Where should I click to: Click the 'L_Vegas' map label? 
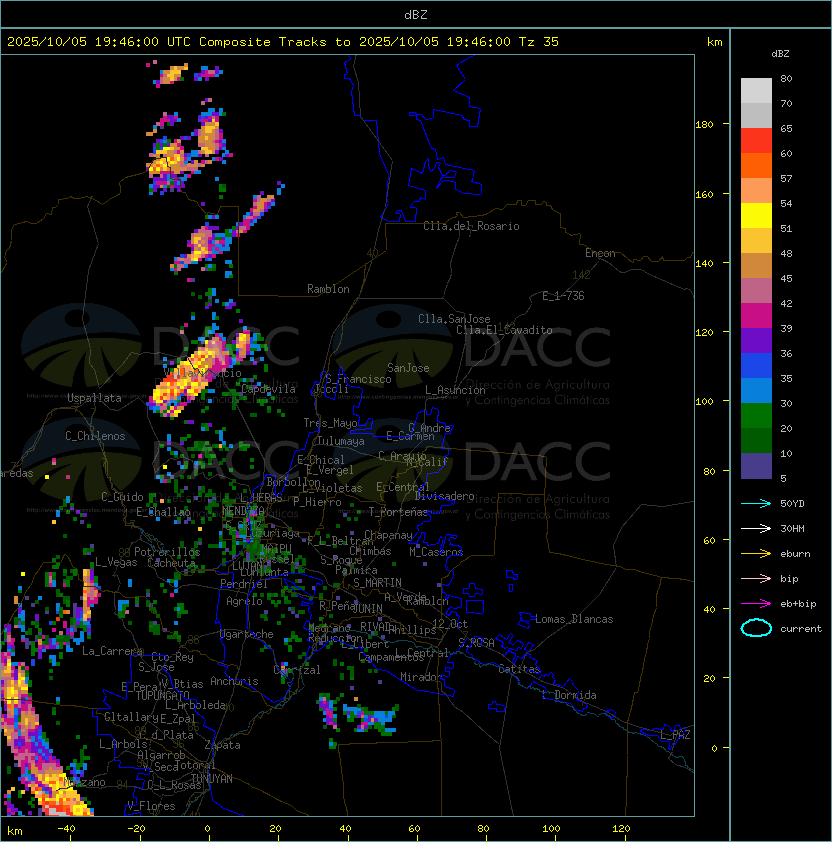click(x=116, y=562)
